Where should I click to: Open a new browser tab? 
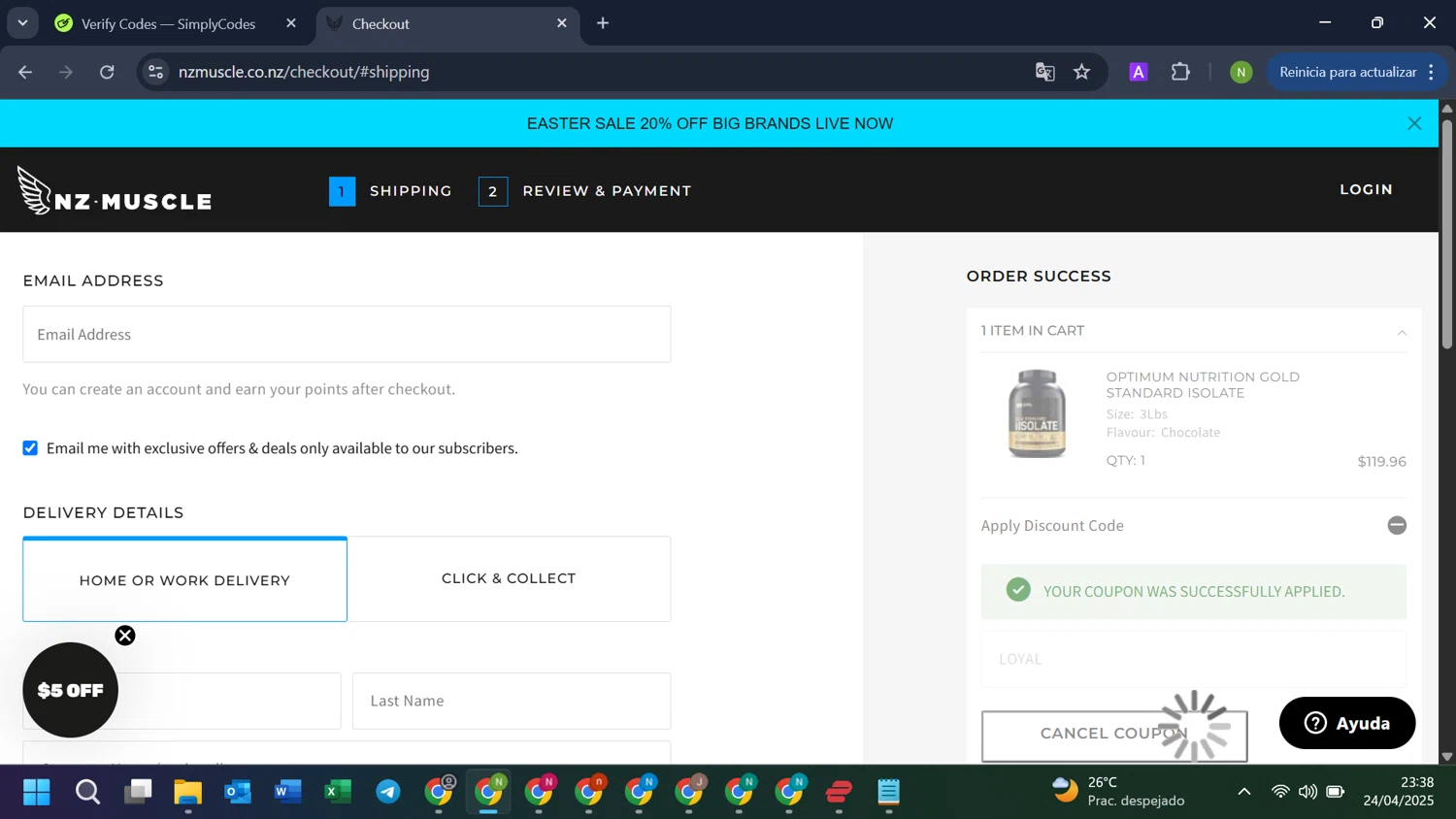tap(603, 23)
